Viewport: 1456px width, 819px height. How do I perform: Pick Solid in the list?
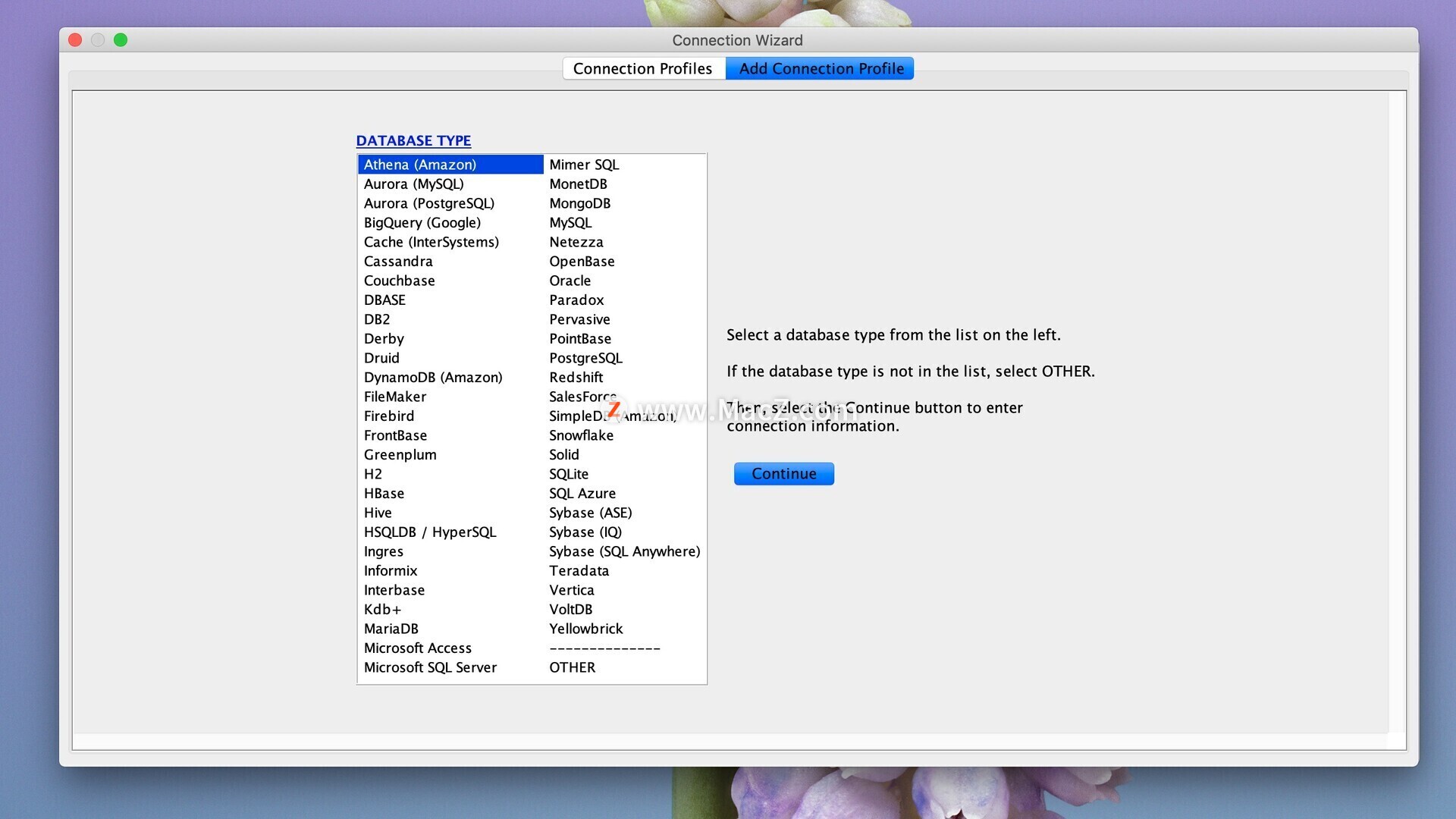625,455
